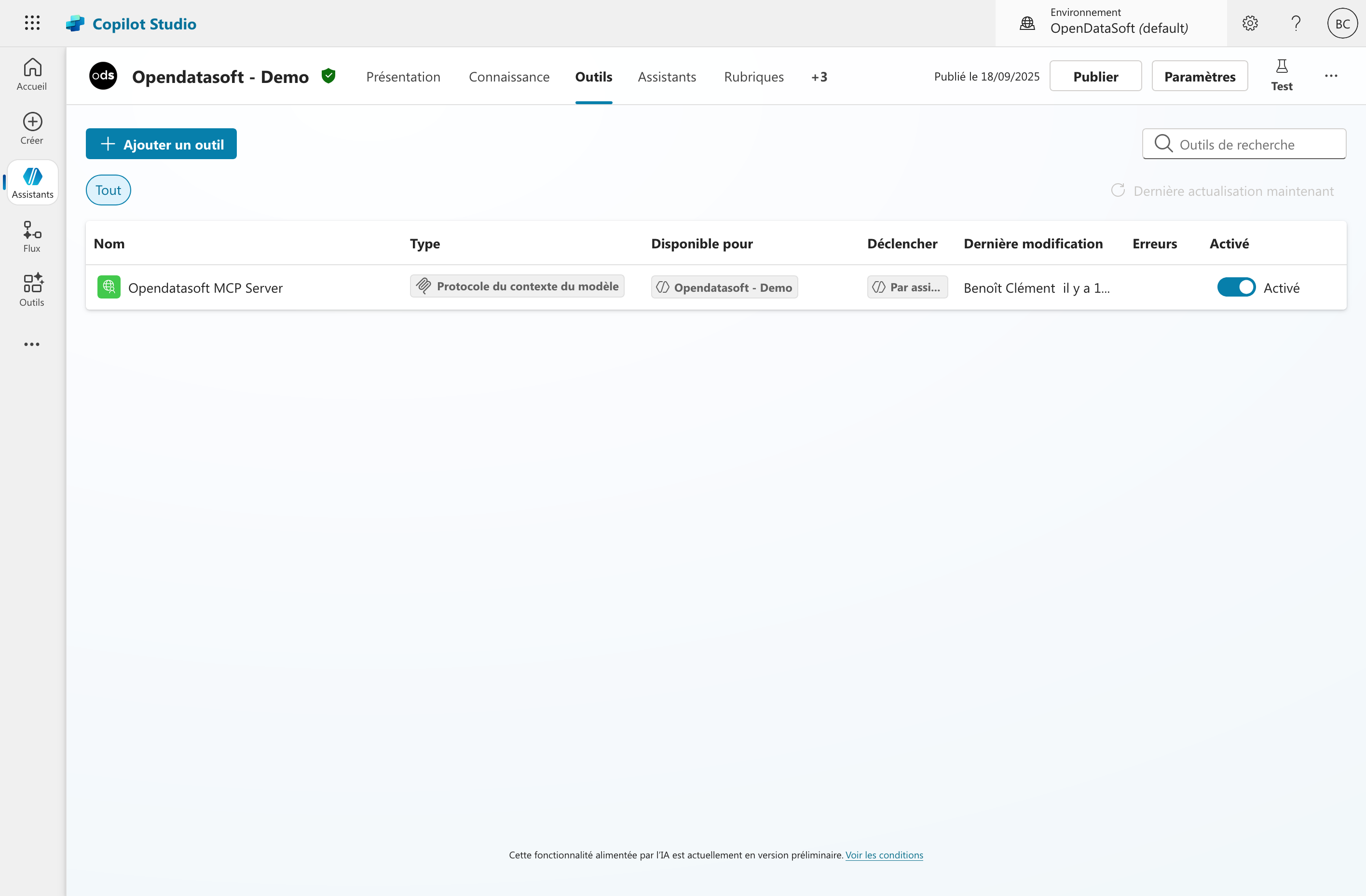Click the help question mark icon
This screenshot has height=896, width=1366.
(1296, 24)
